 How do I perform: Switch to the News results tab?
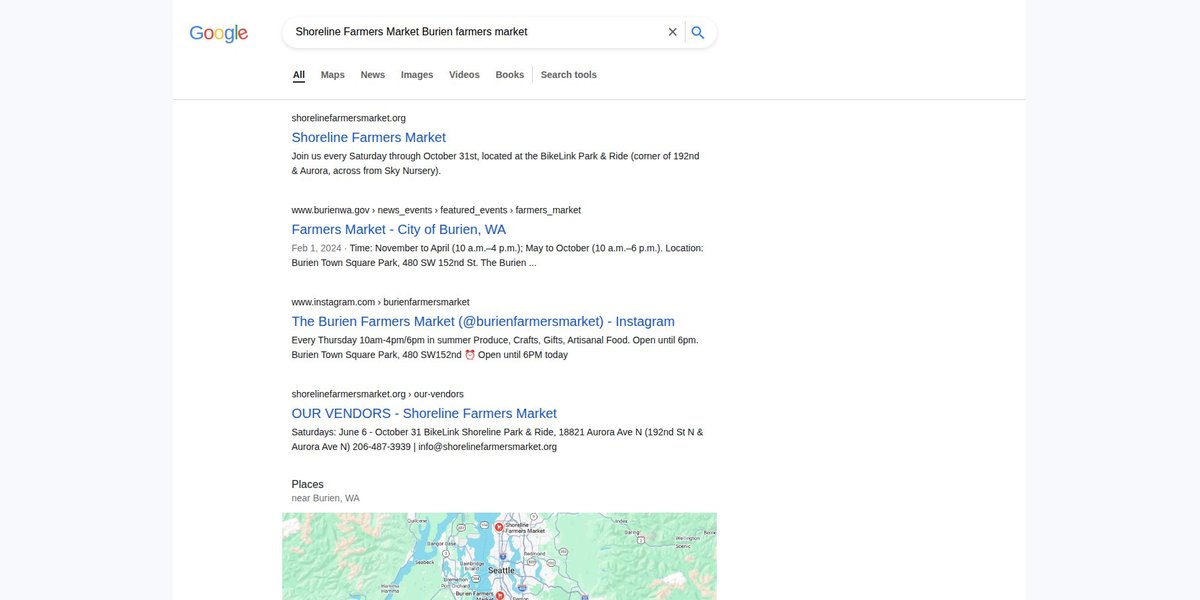(x=373, y=75)
